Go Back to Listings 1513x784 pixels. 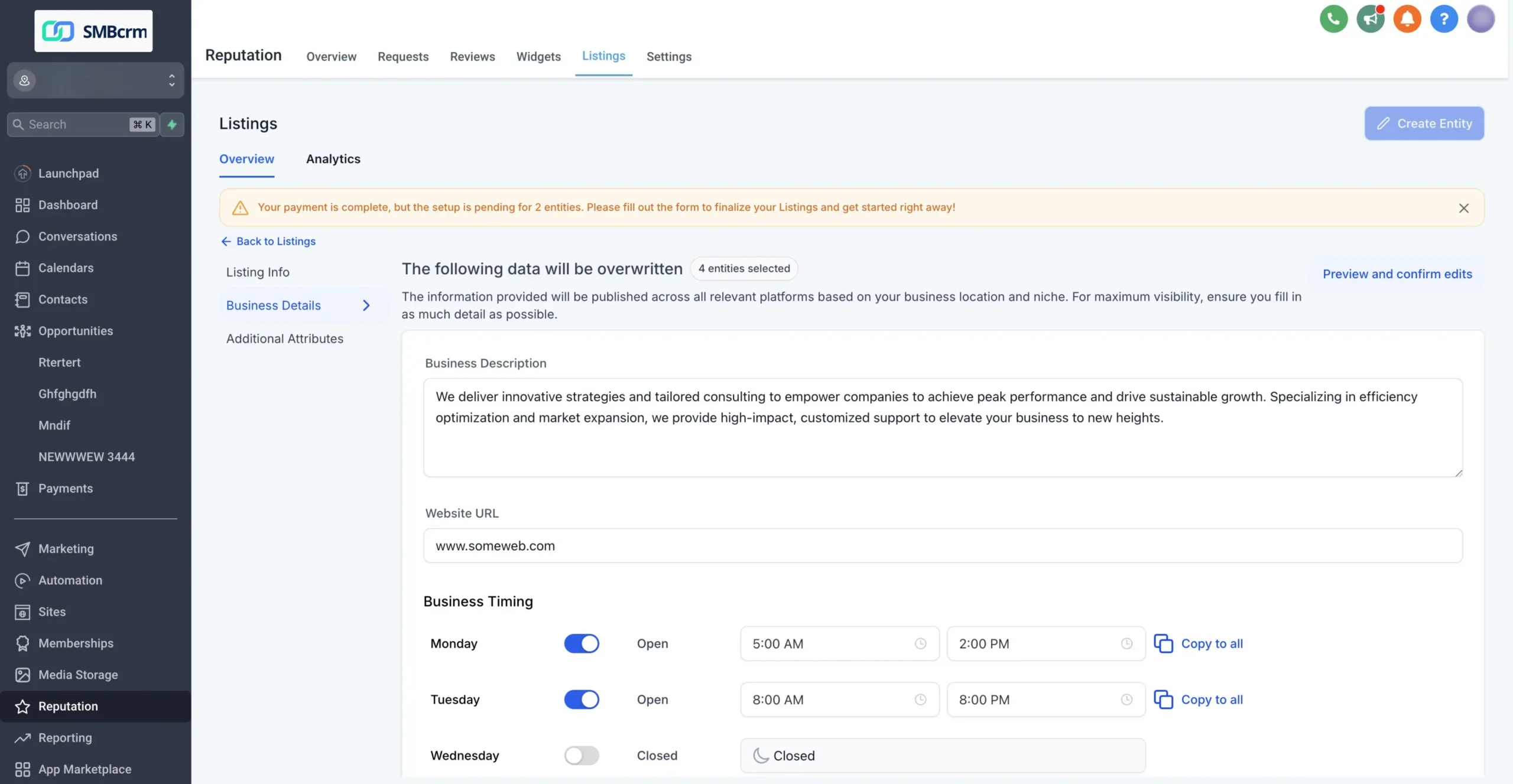(x=268, y=241)
